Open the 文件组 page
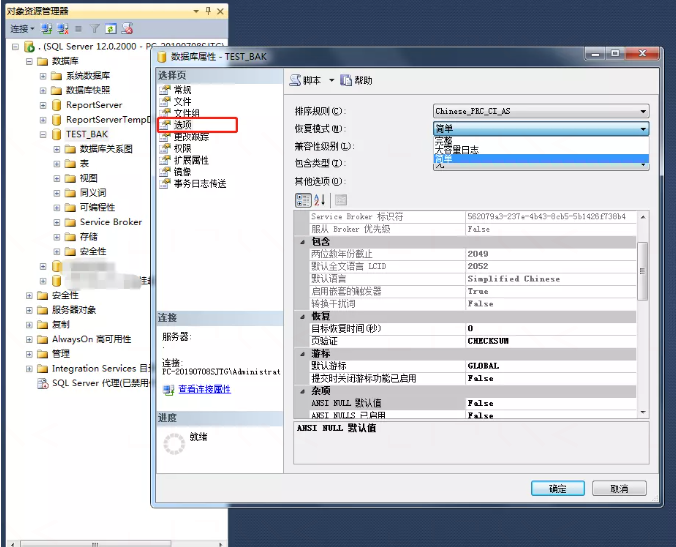This screenshot has height=547, width=676. point(187,113)
